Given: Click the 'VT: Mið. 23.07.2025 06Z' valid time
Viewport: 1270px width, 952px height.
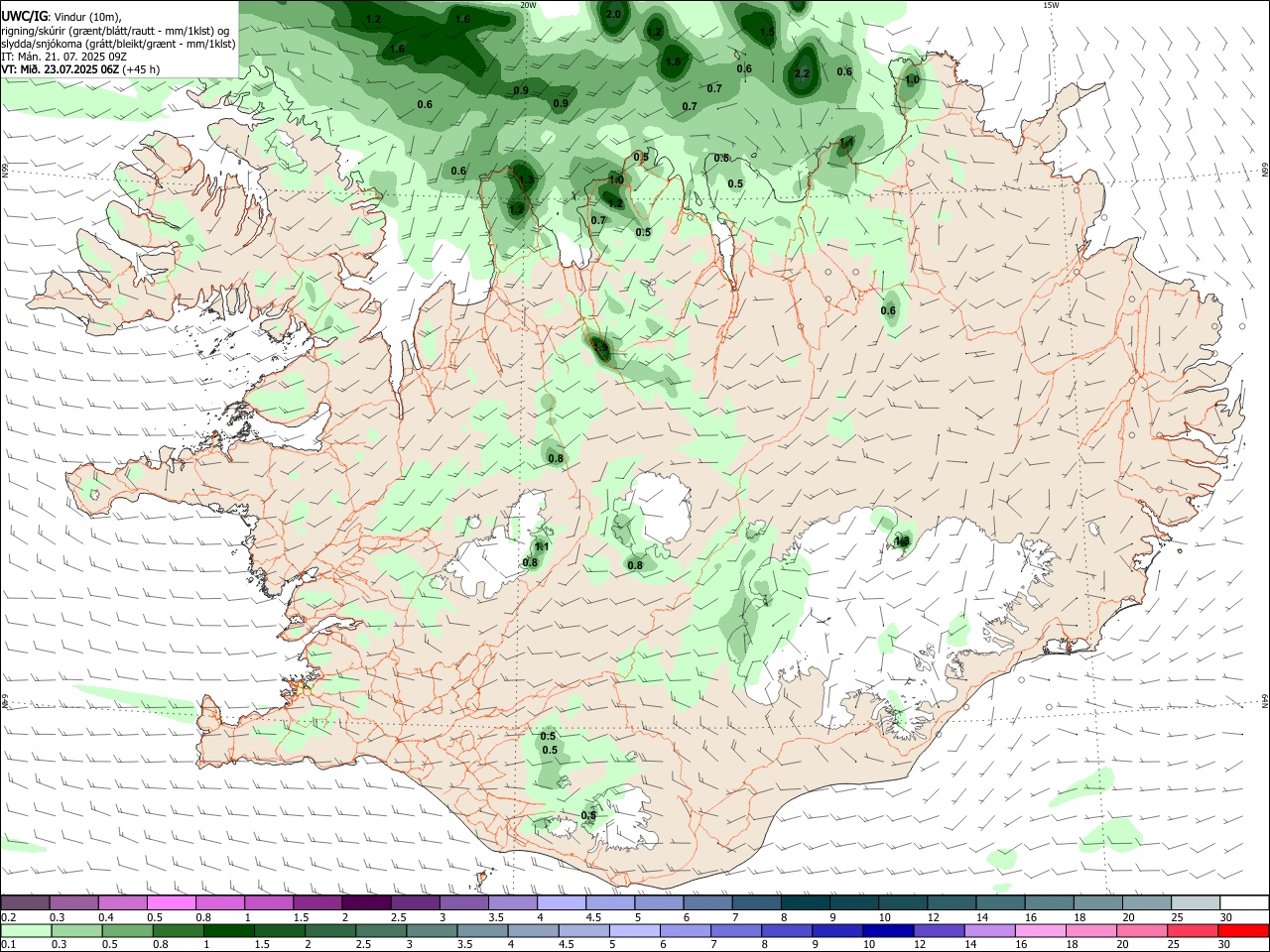Looking at the screenshot, I should coord(62,69).
